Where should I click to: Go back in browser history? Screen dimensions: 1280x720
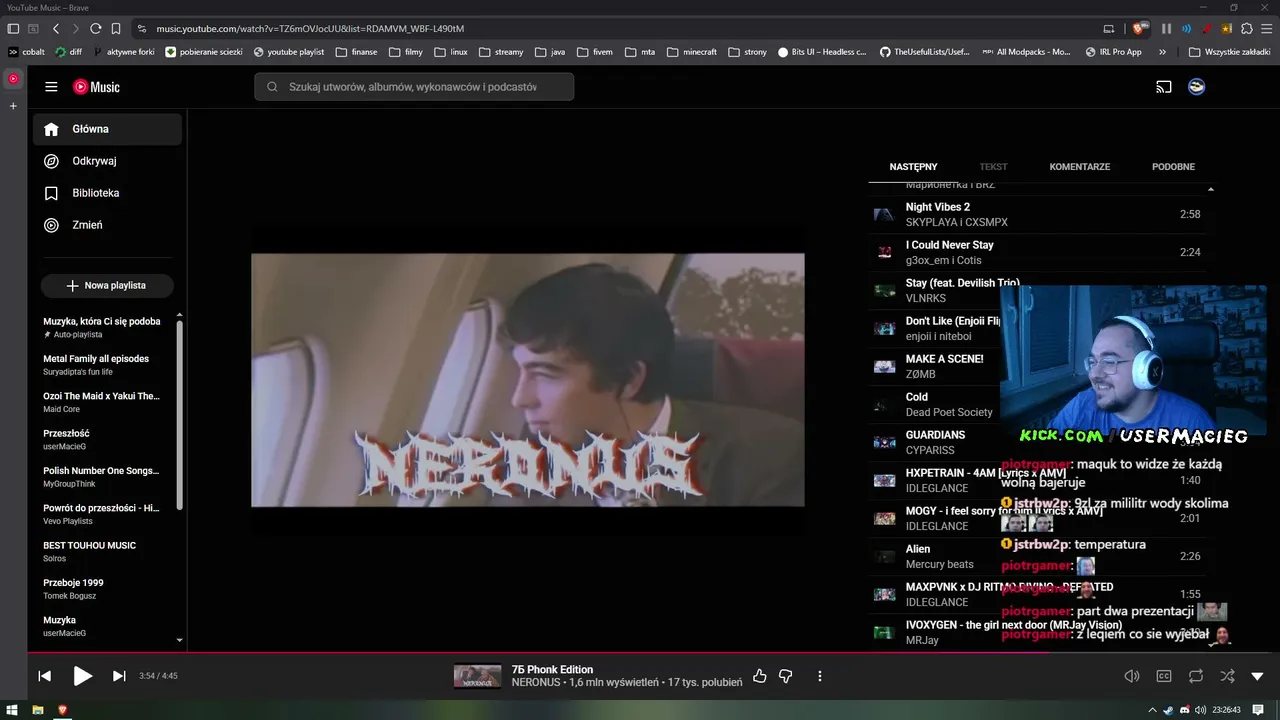(x=56, y=29)
